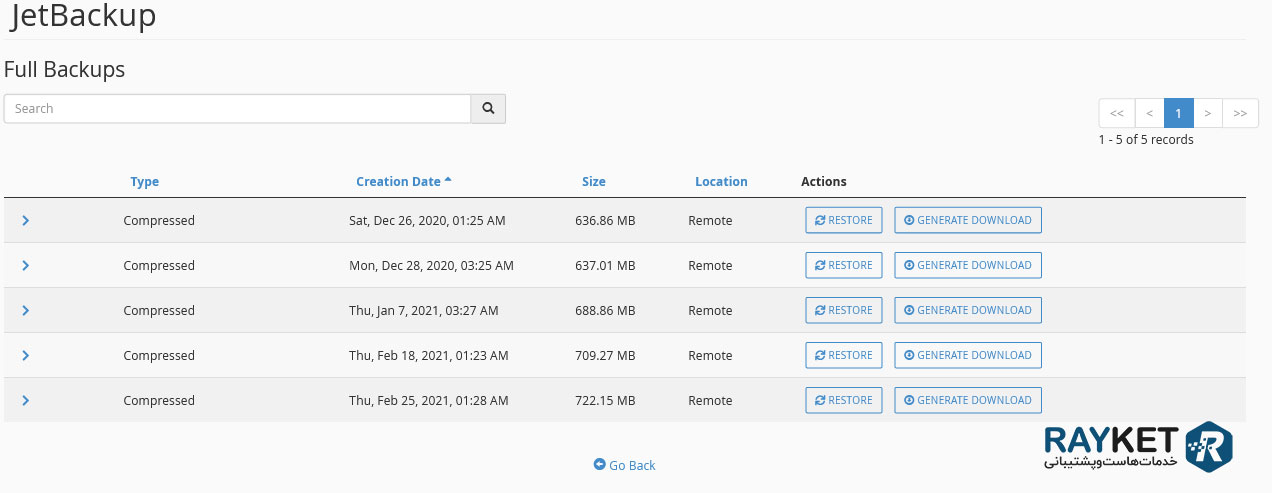
Task: Sort table by Location column
Action: click(721, 182)
